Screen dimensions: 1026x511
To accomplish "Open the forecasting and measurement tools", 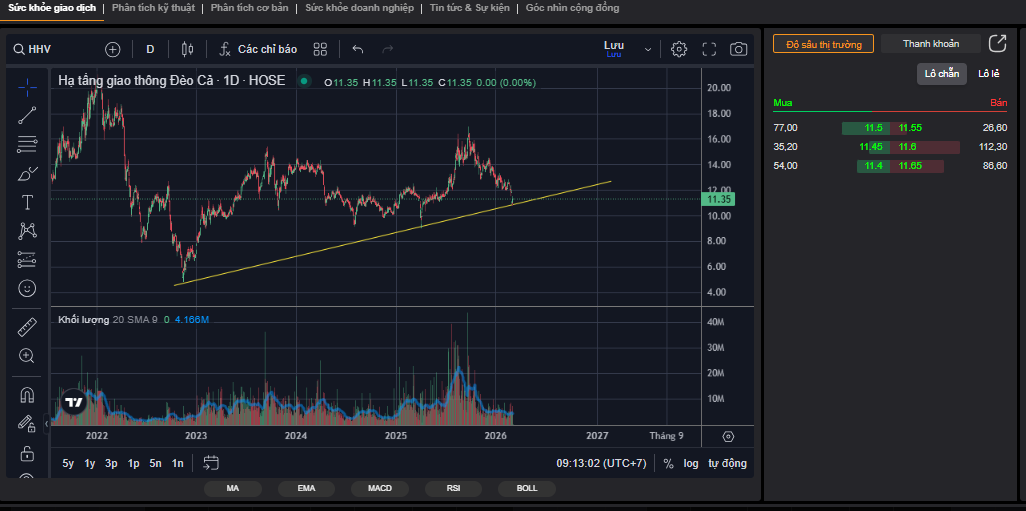I will pos(27,260).
